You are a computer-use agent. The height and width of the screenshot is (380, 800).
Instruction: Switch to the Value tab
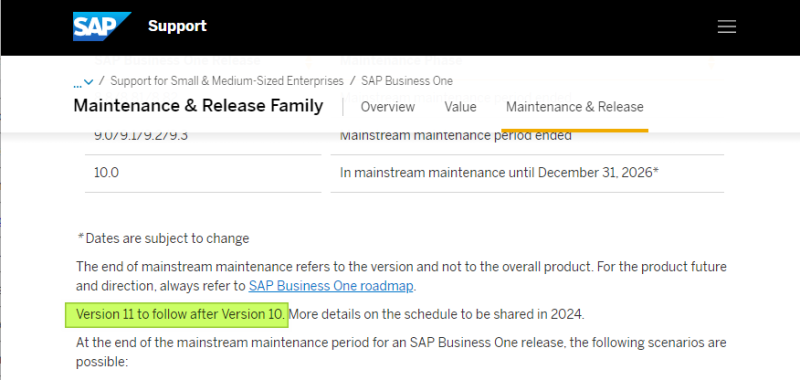tap(460, 107)
